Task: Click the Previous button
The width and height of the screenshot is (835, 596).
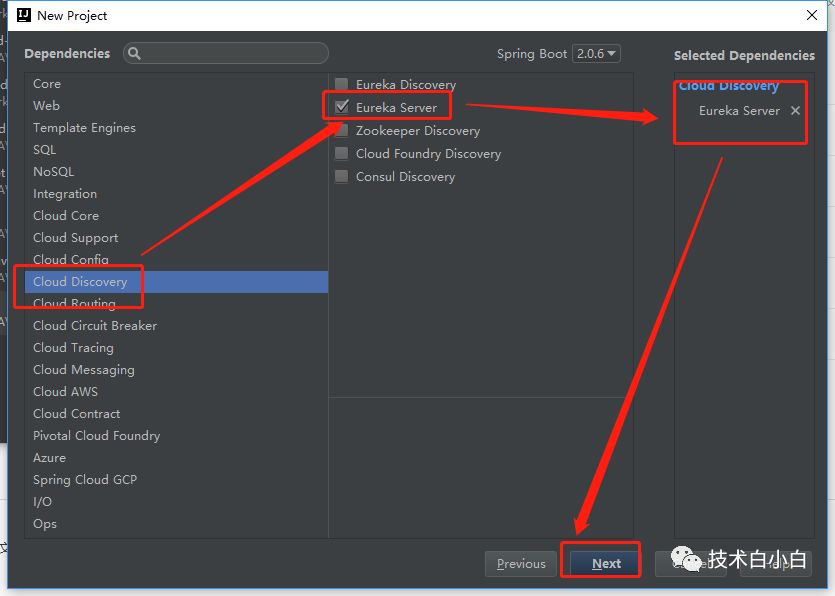Action: pyautogui.click(x=521, y=564)
